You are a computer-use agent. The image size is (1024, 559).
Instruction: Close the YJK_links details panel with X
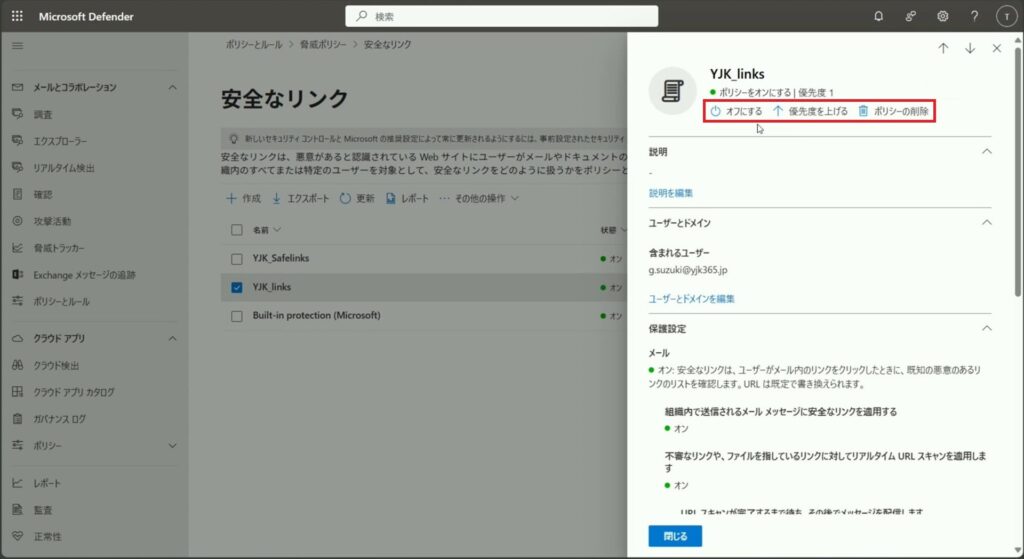[x=997, y=48]
